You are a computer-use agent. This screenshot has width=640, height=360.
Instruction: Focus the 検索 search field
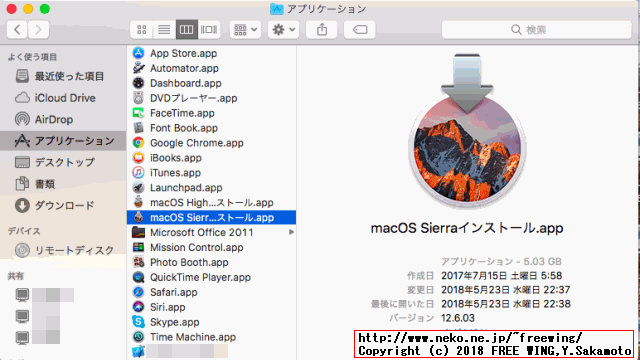[x=536, y=29]
